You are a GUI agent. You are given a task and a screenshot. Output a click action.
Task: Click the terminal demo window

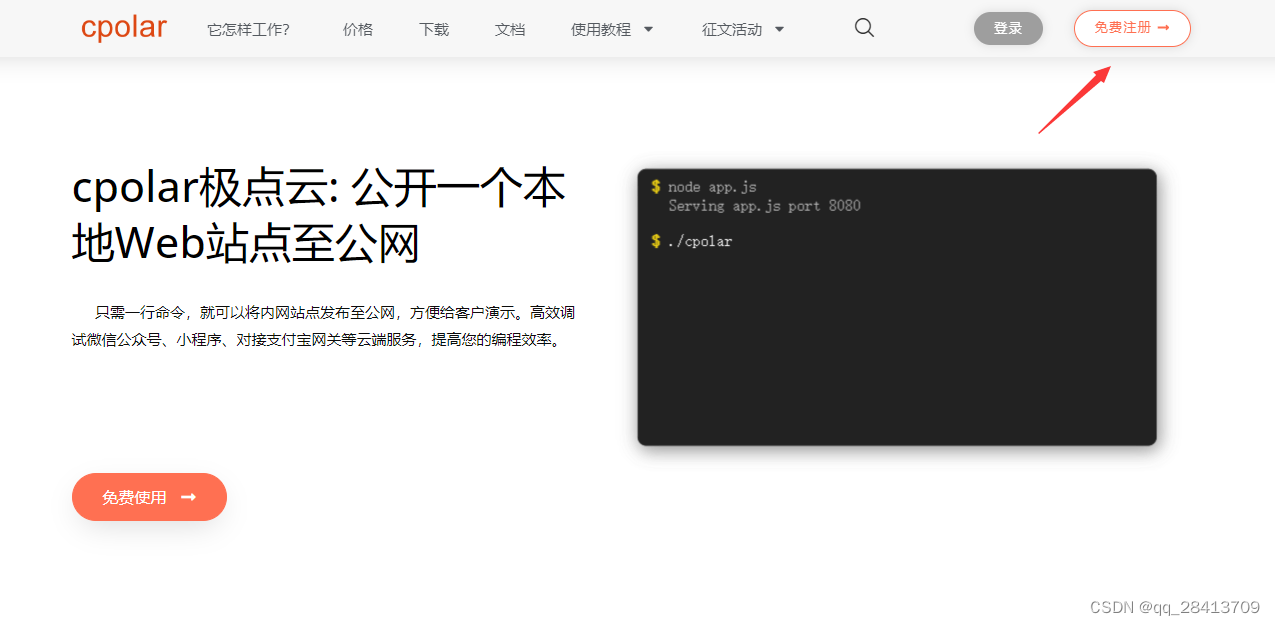tap(897, 307)
